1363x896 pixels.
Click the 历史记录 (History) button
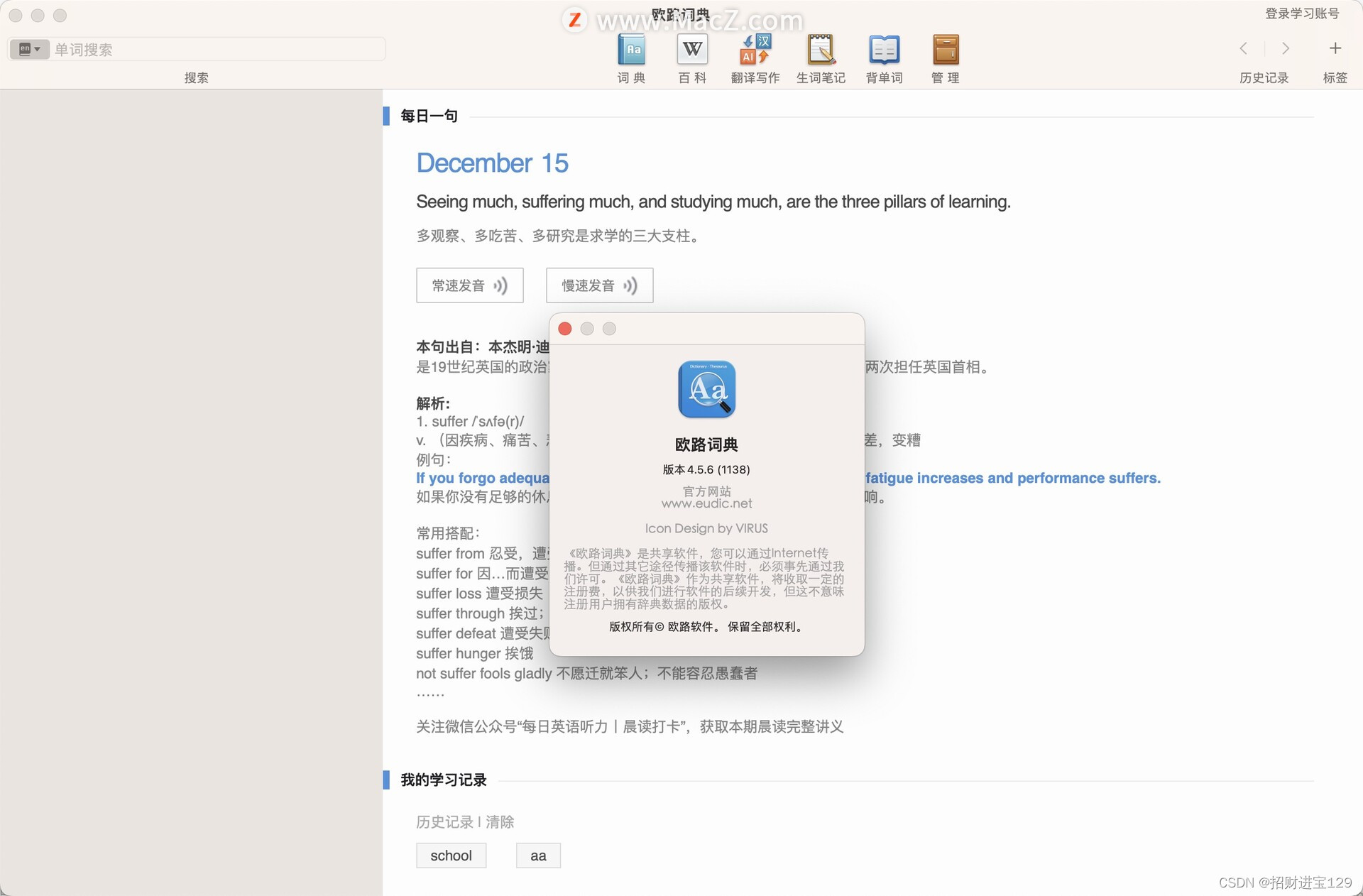1262,78
